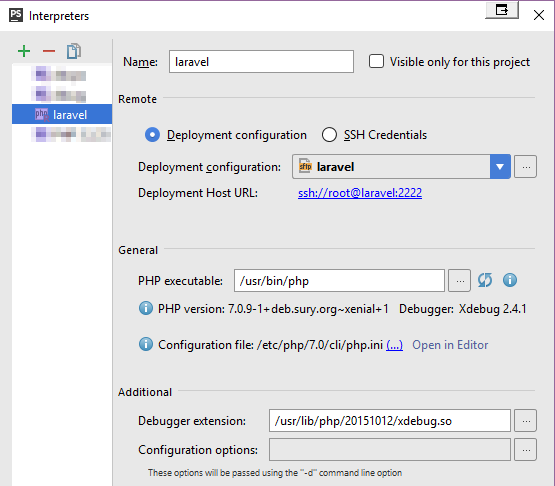
Task: Open deployment settings via ellipsis button
Action: (526, 167)
